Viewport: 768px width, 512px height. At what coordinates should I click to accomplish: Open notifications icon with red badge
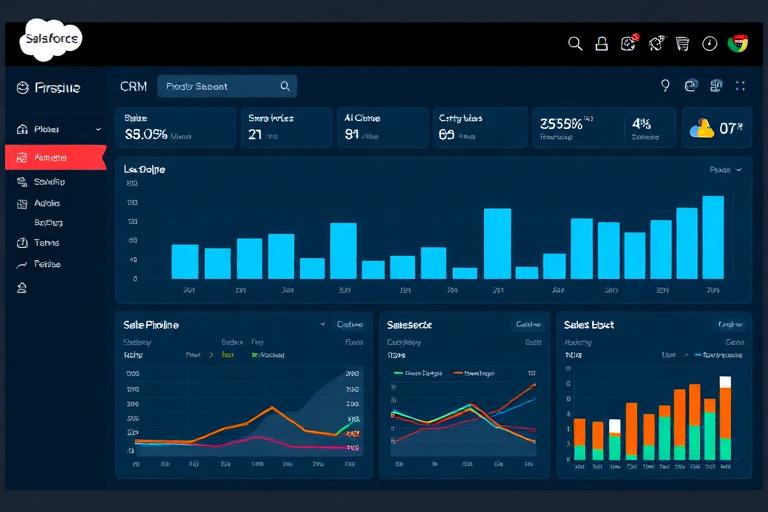629,43
